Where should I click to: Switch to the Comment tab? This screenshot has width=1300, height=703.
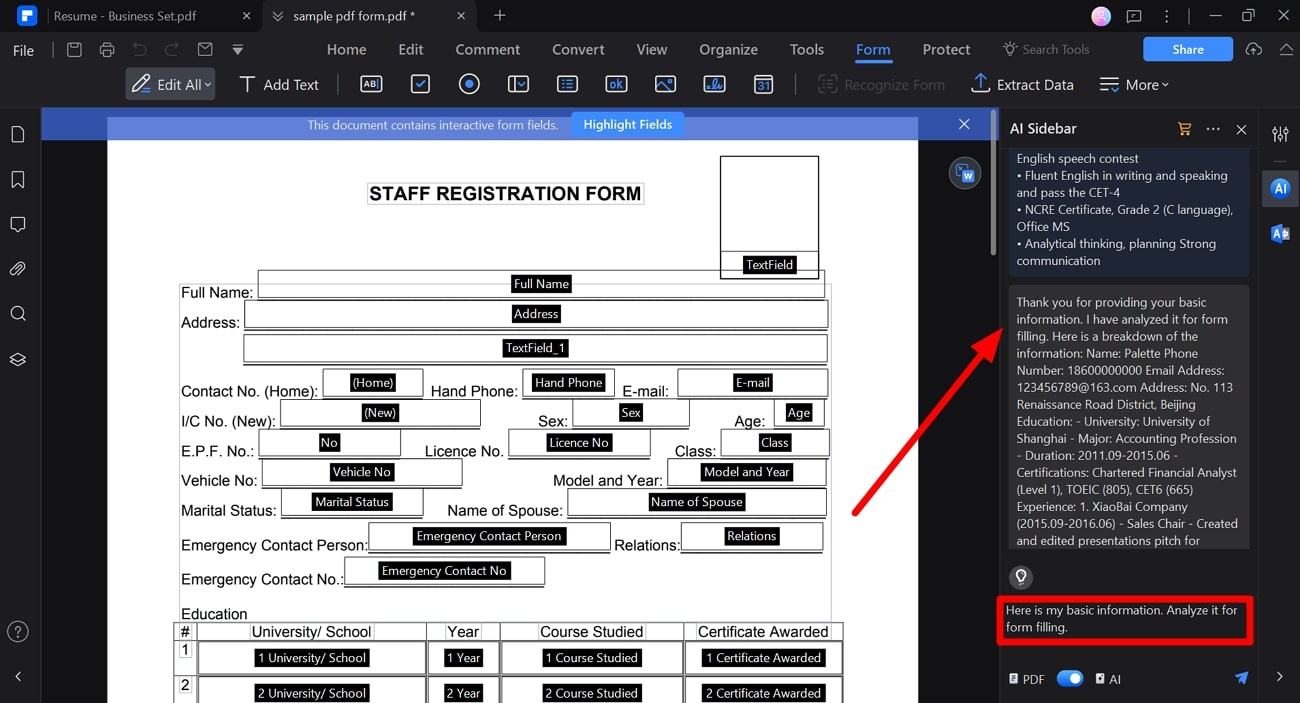488,49
